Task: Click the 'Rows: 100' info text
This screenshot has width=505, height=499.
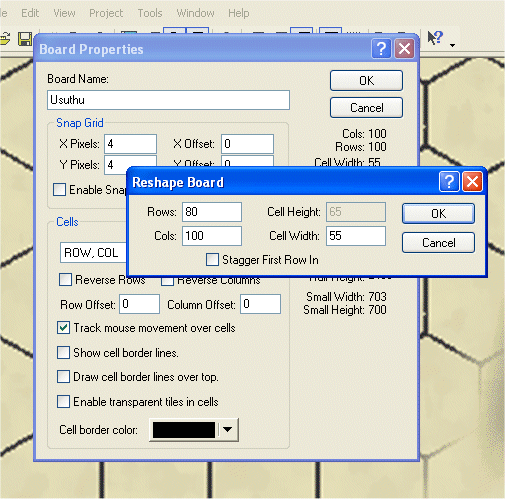Action: [x=361, y=147]
